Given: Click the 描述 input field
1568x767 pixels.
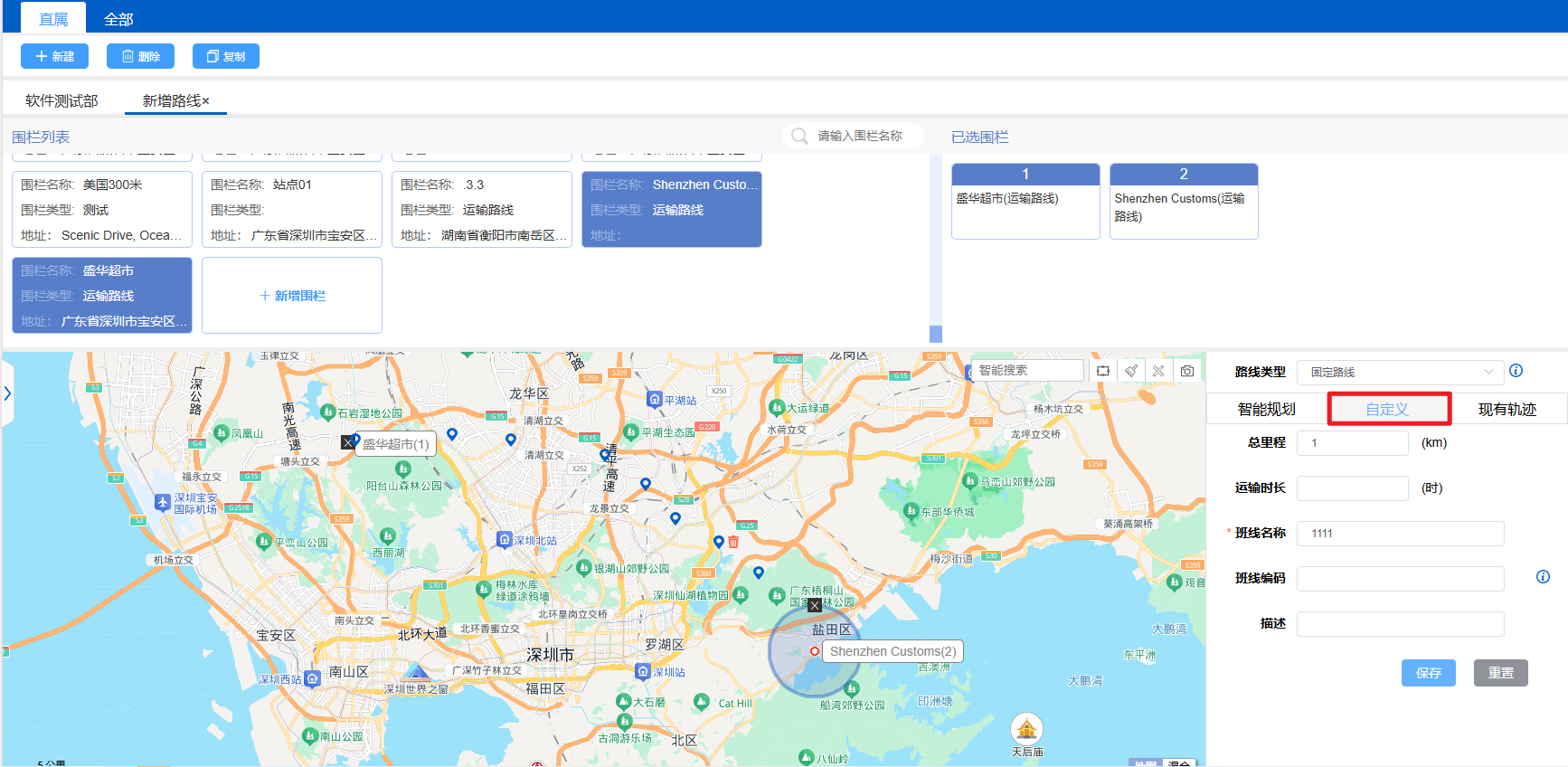Looking at the screenshot, I should [1400, 623].
